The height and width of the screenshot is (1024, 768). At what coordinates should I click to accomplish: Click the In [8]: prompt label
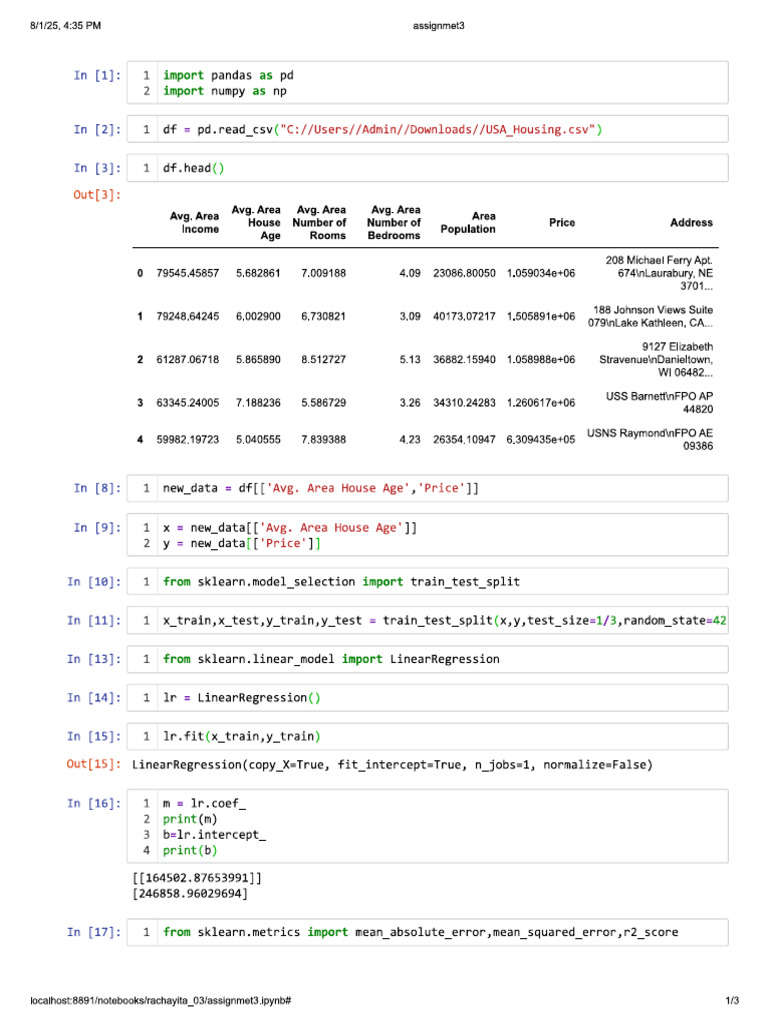[97, 488]
